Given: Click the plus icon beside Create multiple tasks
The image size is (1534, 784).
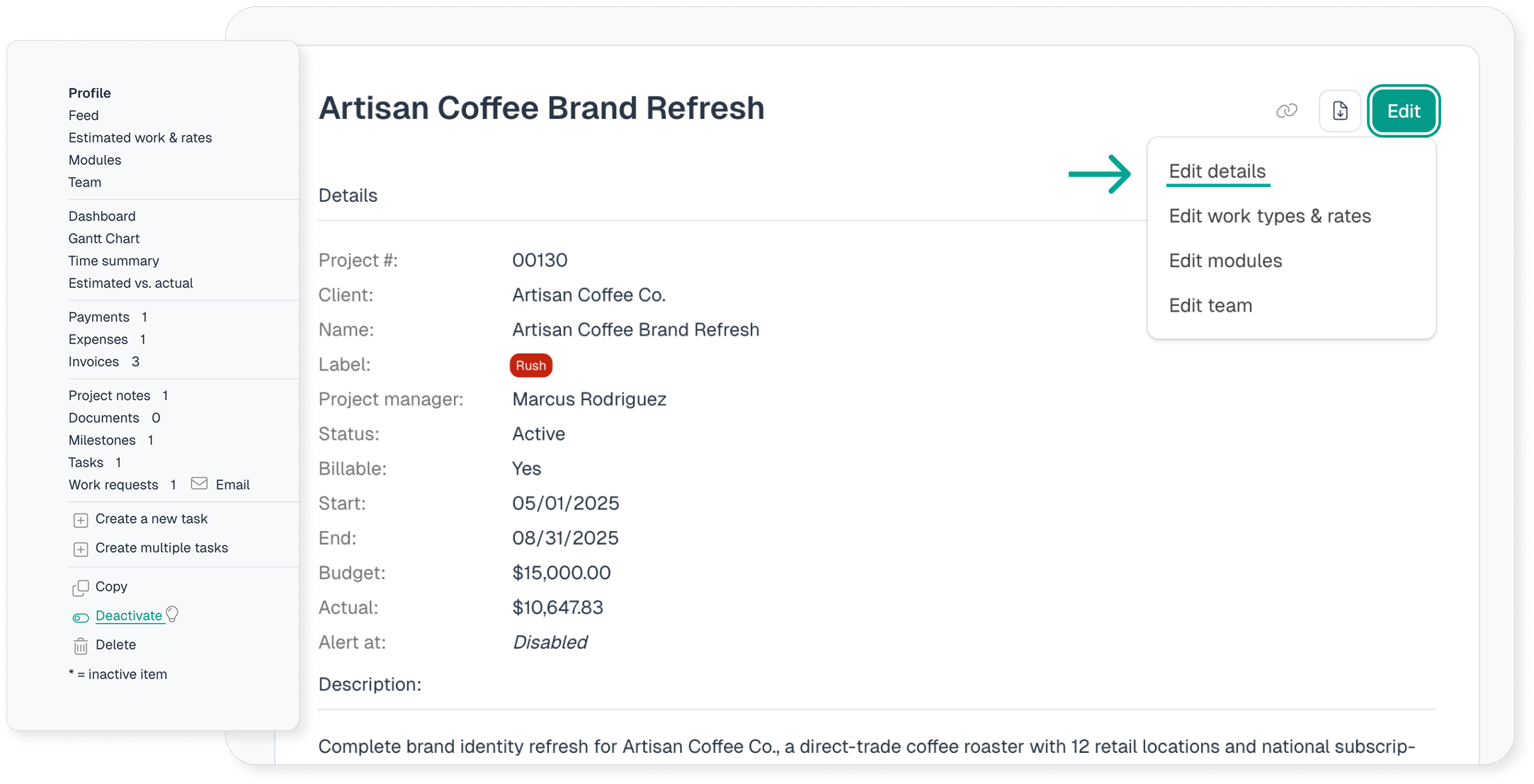Looking at the screenshot, I should point(81,549).
